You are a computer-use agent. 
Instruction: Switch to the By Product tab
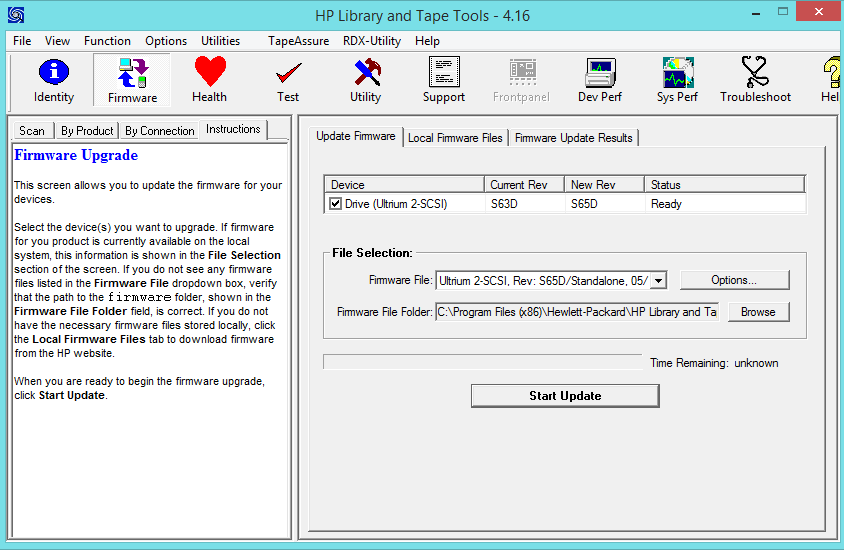[x=87, y=131]
